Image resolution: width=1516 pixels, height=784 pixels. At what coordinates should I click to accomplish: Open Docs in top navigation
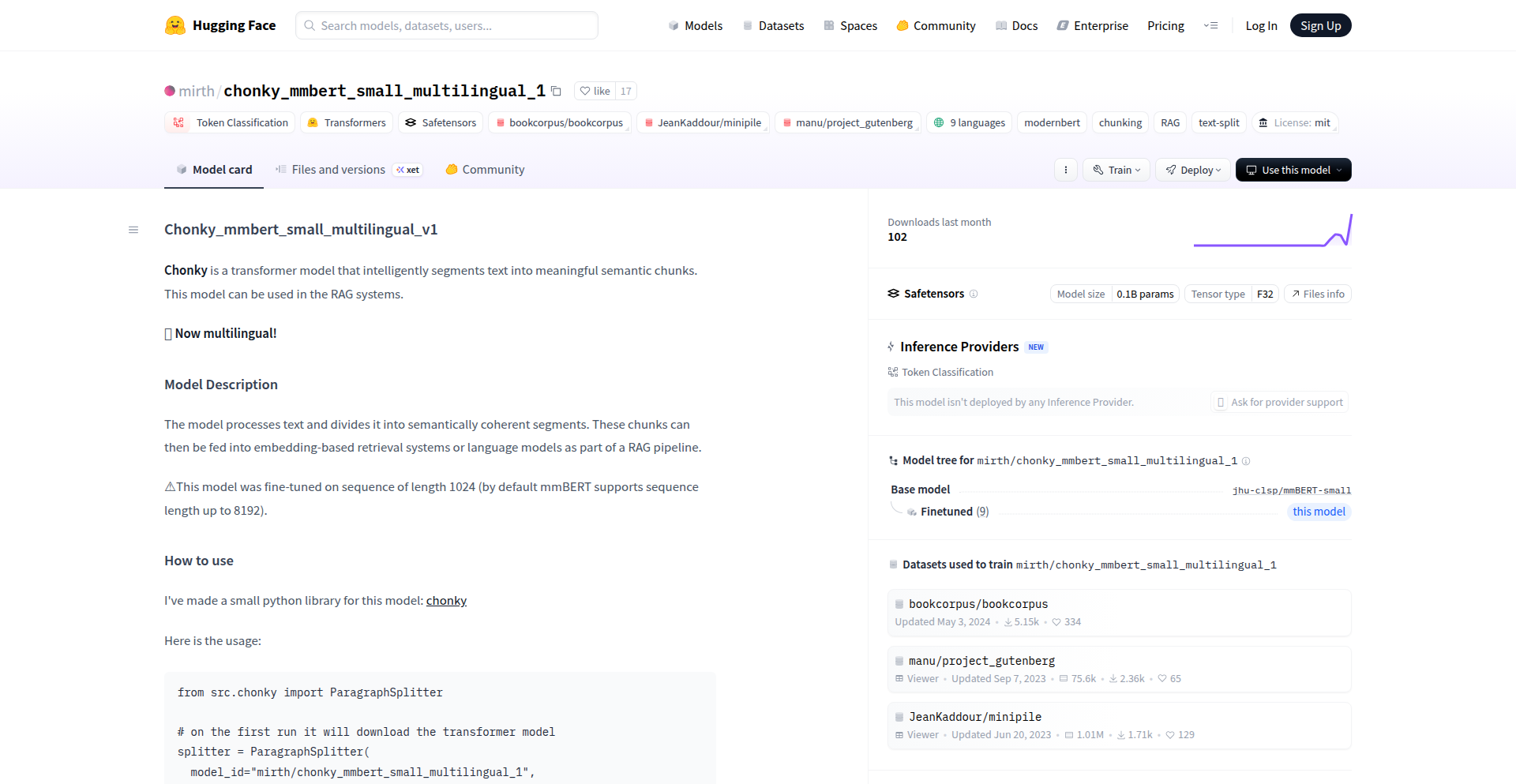[x=1016, y=25]
